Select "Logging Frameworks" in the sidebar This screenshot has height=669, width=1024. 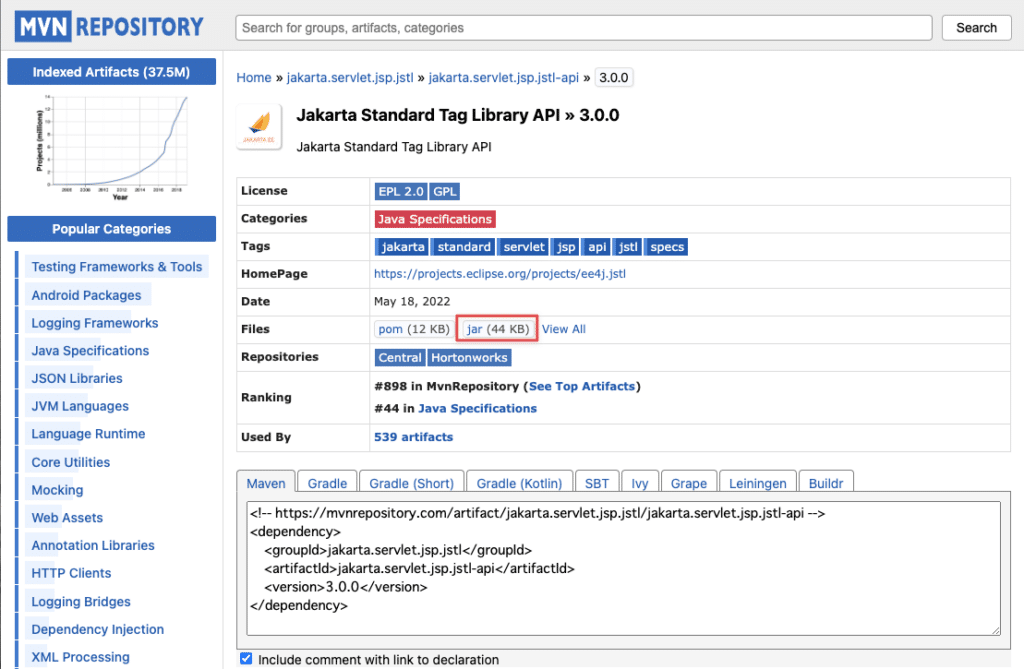click(93, 322)
